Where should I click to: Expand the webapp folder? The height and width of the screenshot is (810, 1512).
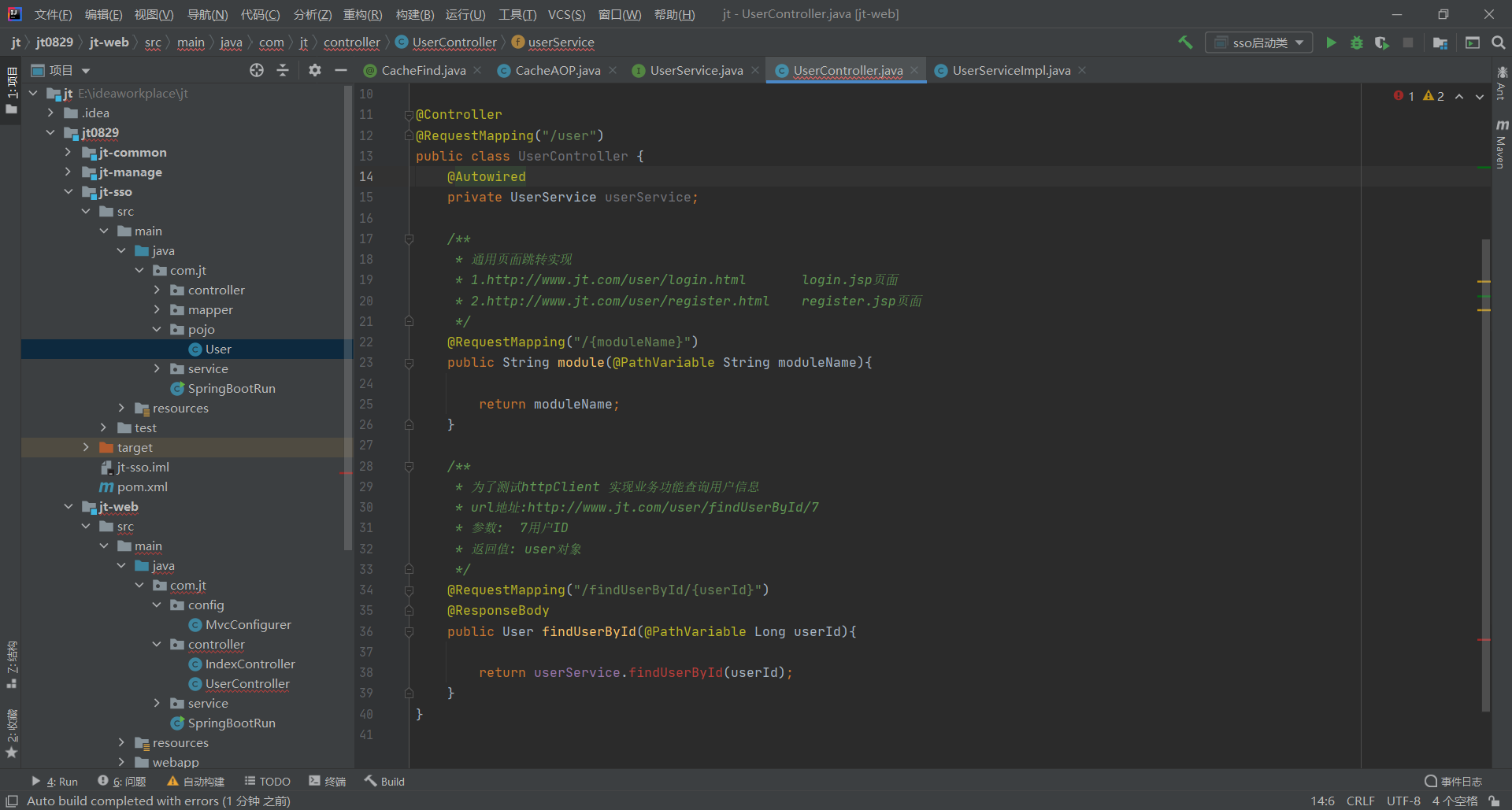tap(121, 762)
